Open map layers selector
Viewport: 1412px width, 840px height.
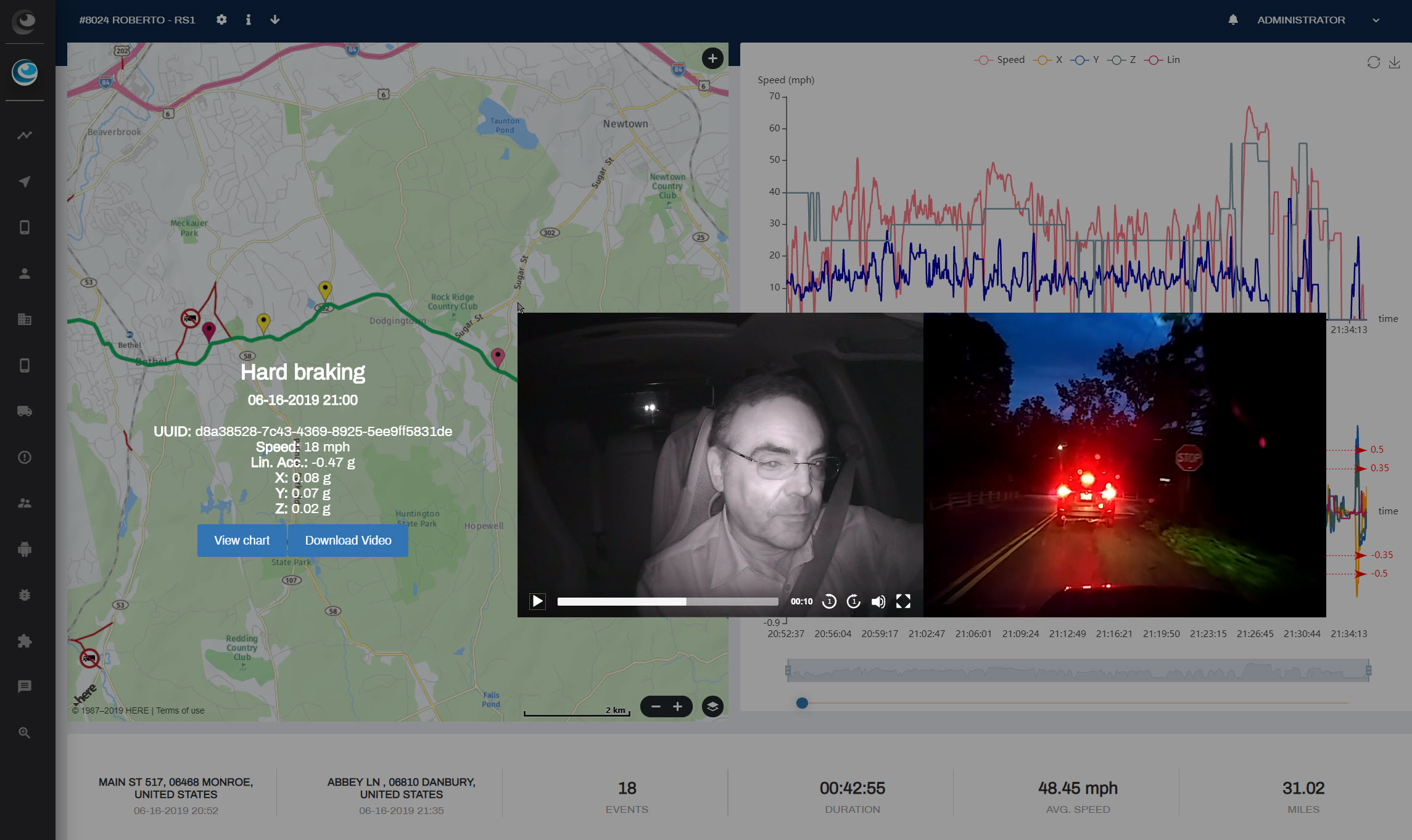click(x=712, y=707)
